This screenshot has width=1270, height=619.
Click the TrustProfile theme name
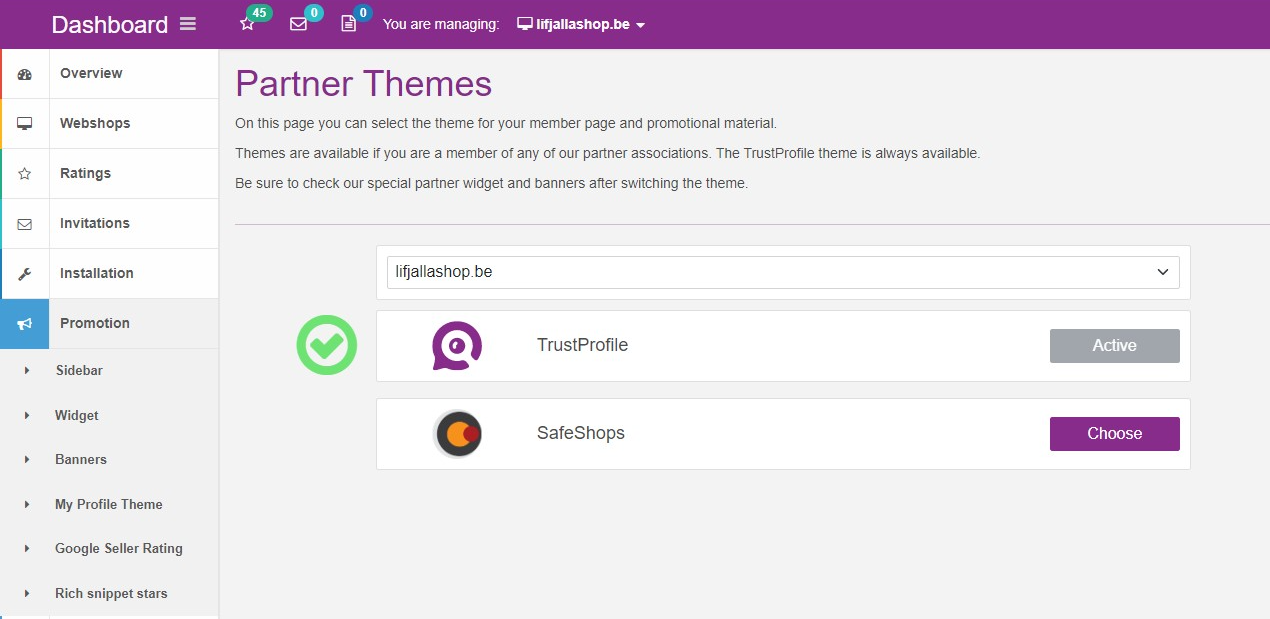582,346
